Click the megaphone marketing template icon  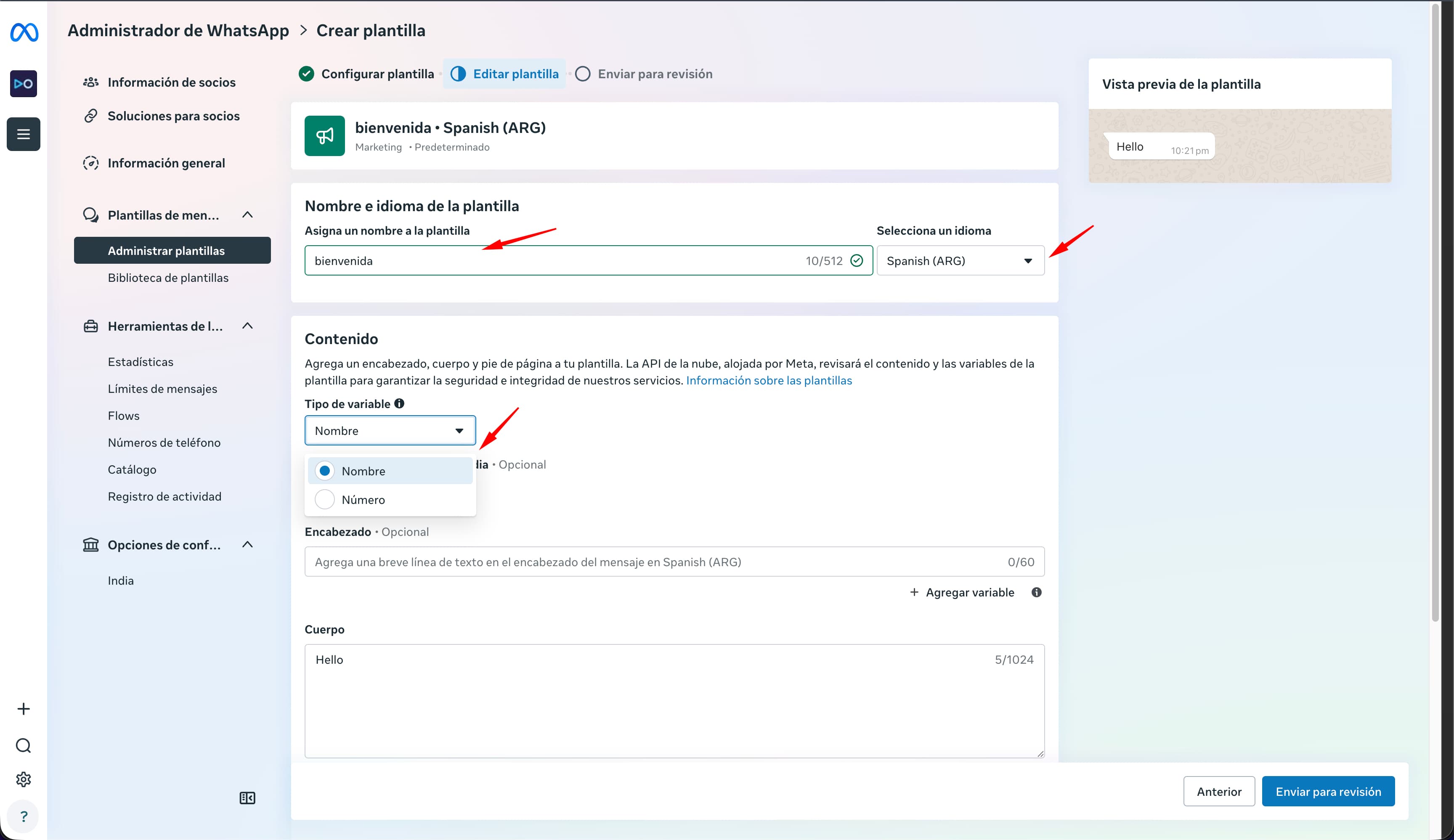(x=325, y=136)
